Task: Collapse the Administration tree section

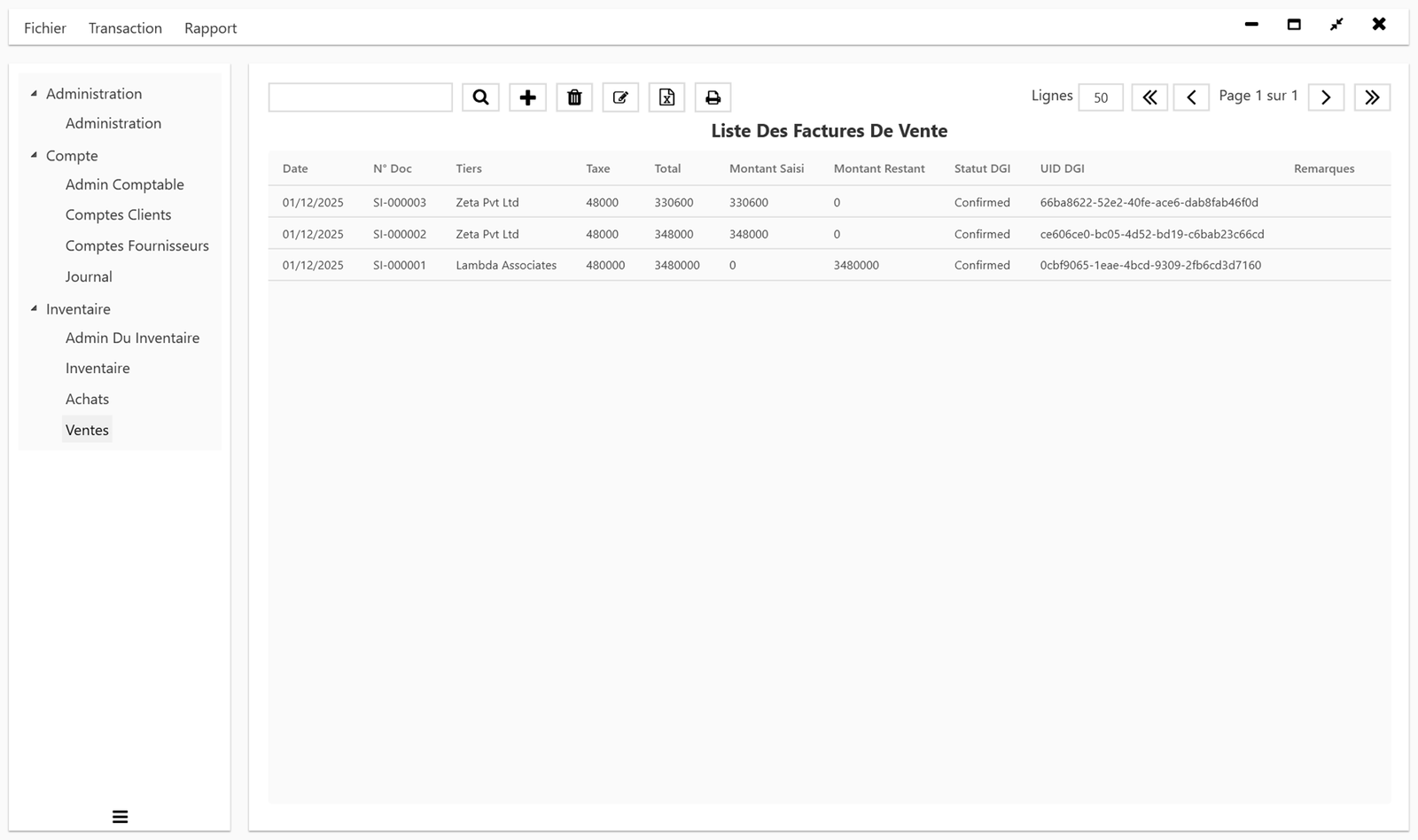Action: click(34, 92)
